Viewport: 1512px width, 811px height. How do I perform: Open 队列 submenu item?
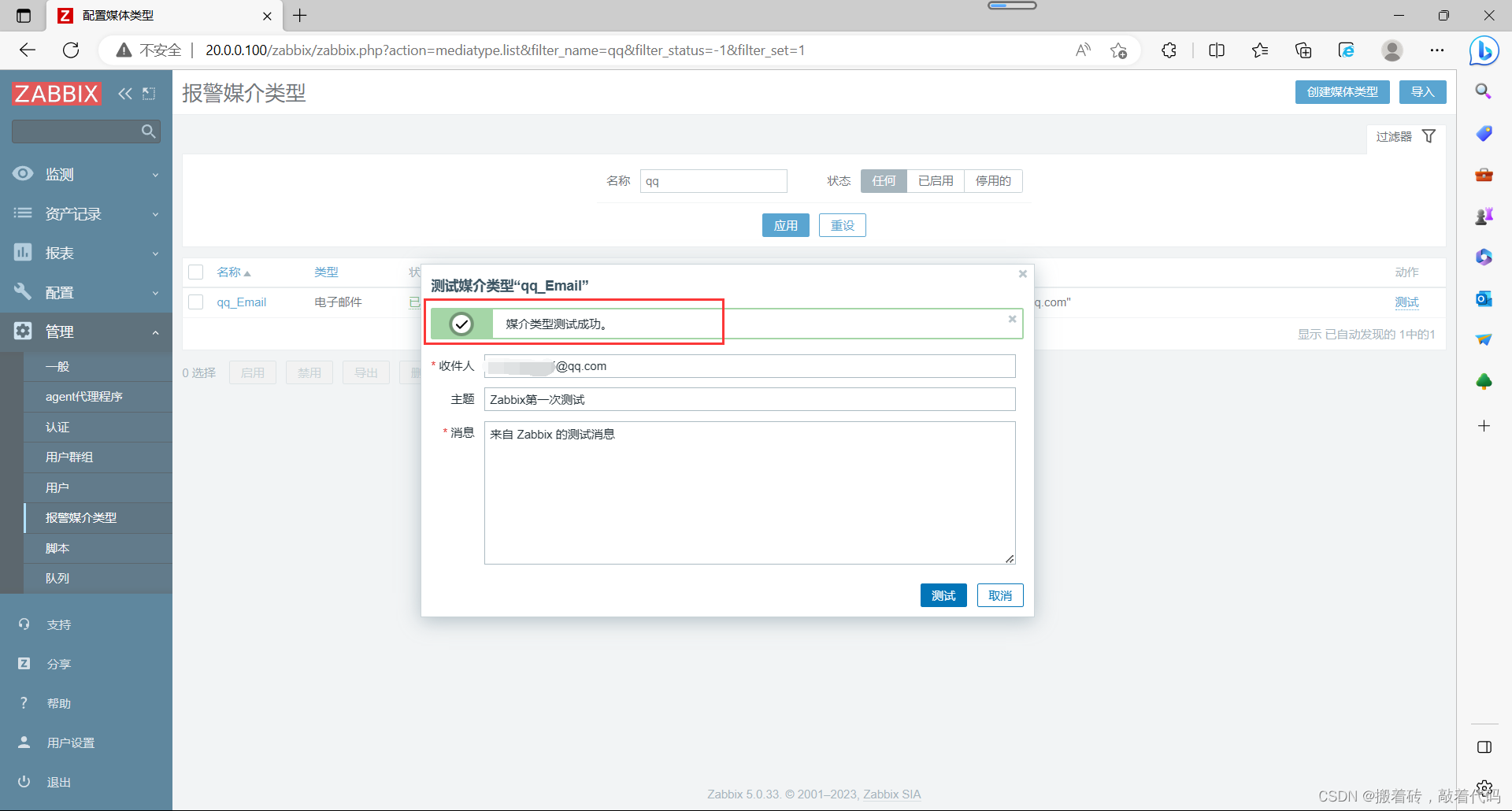98,578
